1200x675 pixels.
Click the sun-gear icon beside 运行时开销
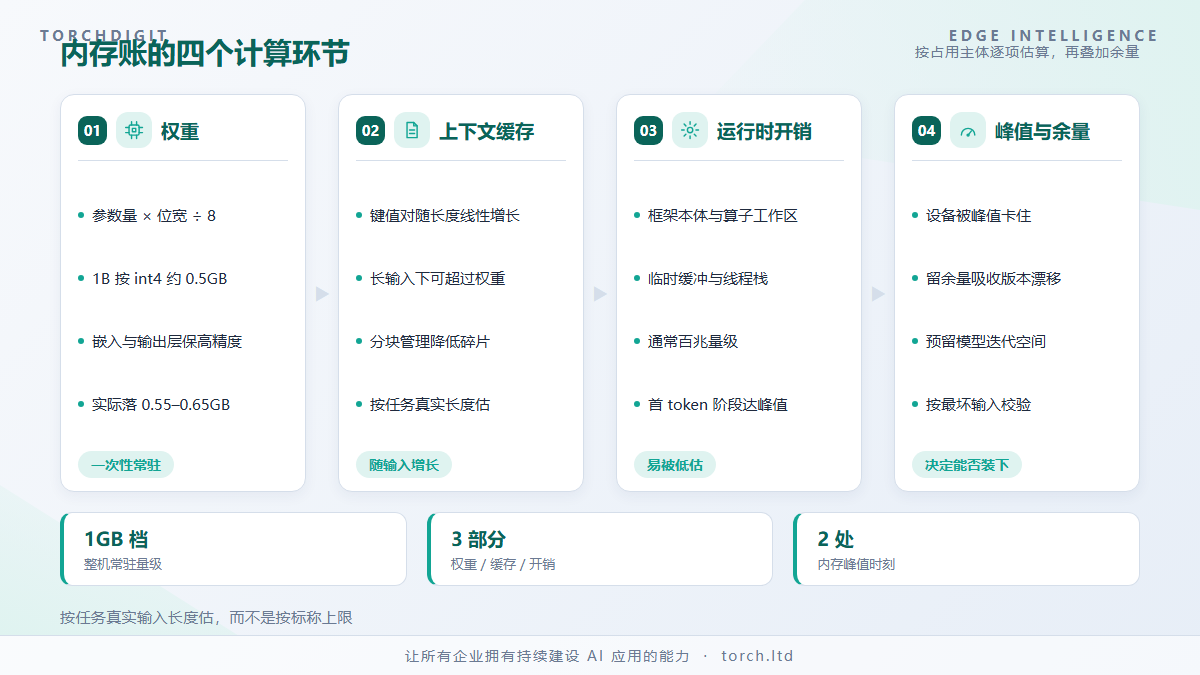point(690,130)
